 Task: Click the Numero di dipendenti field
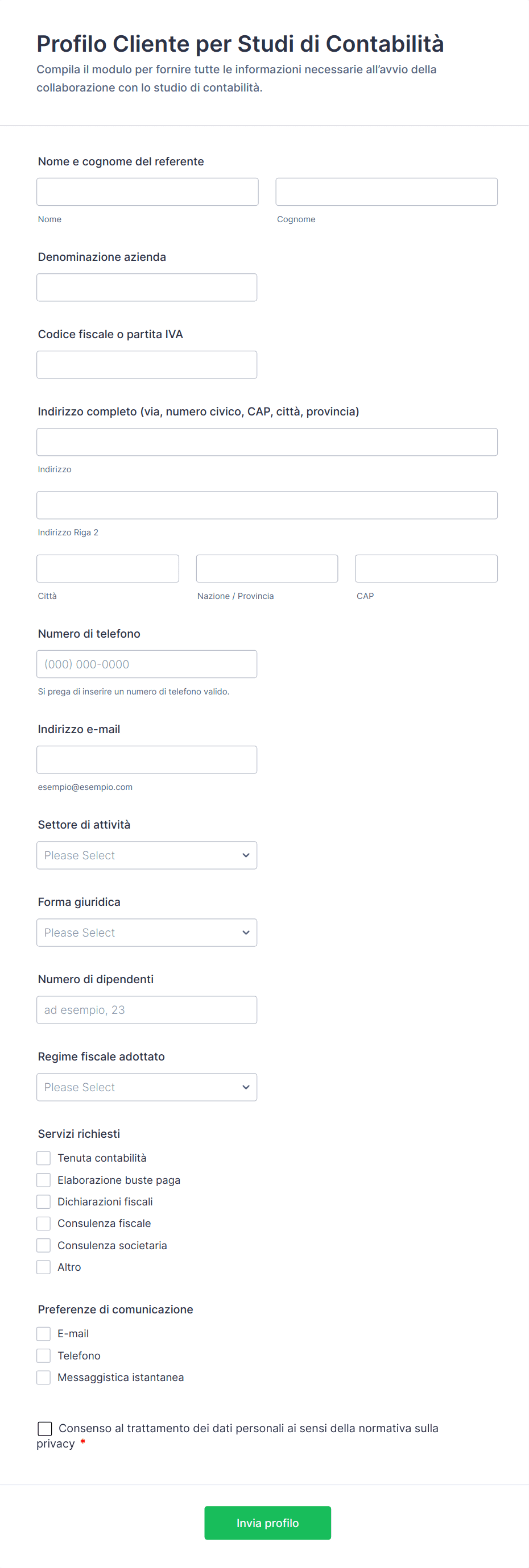[x=146, y=1010]
